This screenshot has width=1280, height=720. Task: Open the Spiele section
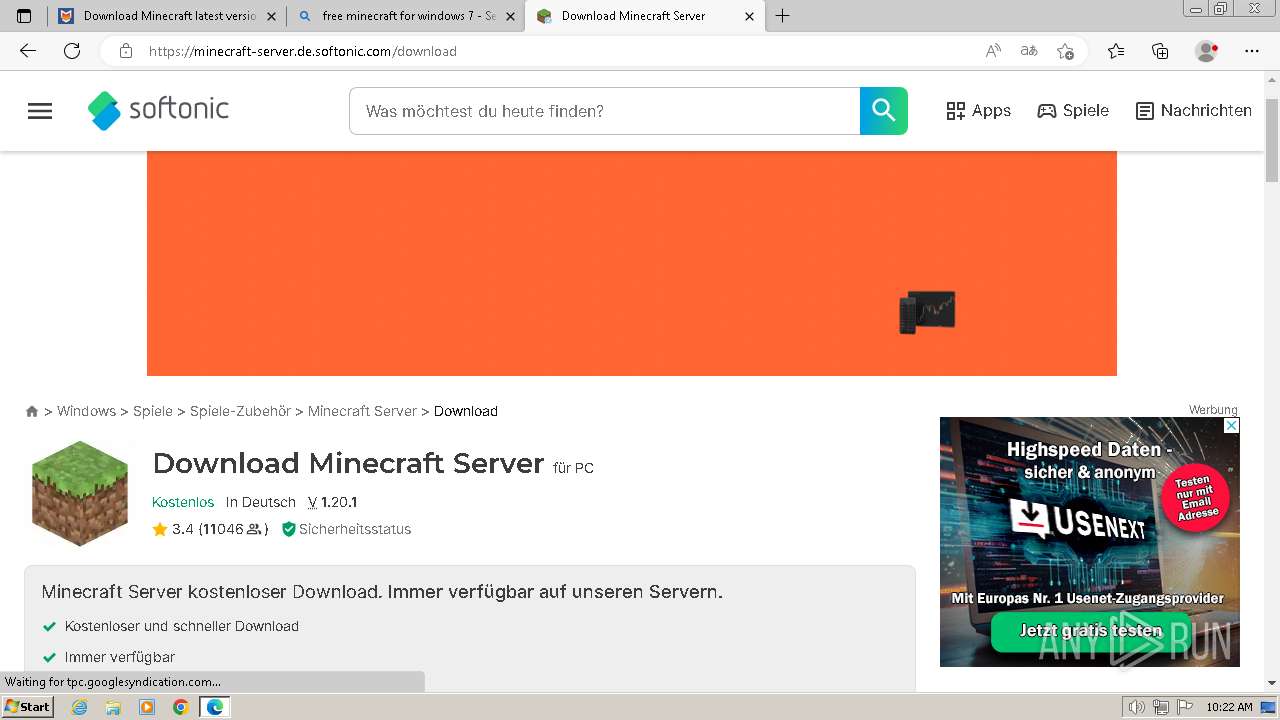1073,111
